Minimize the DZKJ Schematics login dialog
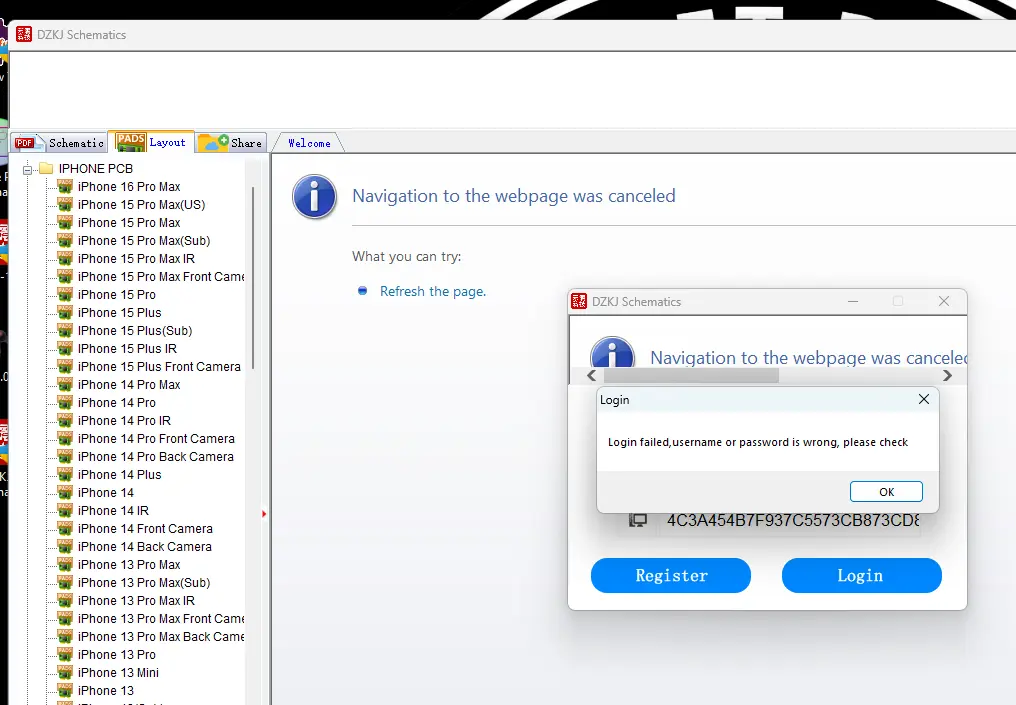Viewport: 1016px width, 705px height. (853, 301)
